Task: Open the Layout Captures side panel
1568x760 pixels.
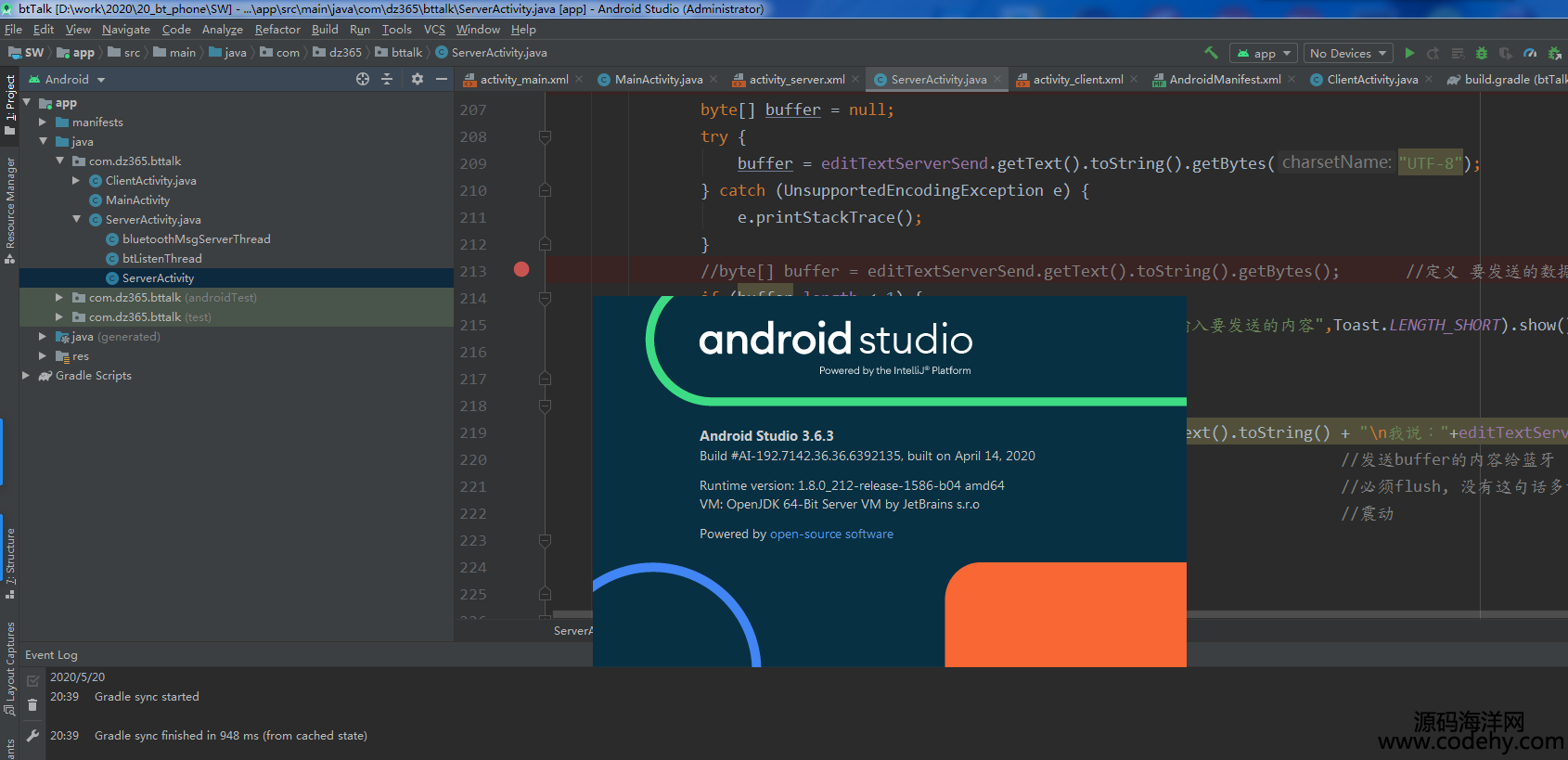Action: [10, 668]
